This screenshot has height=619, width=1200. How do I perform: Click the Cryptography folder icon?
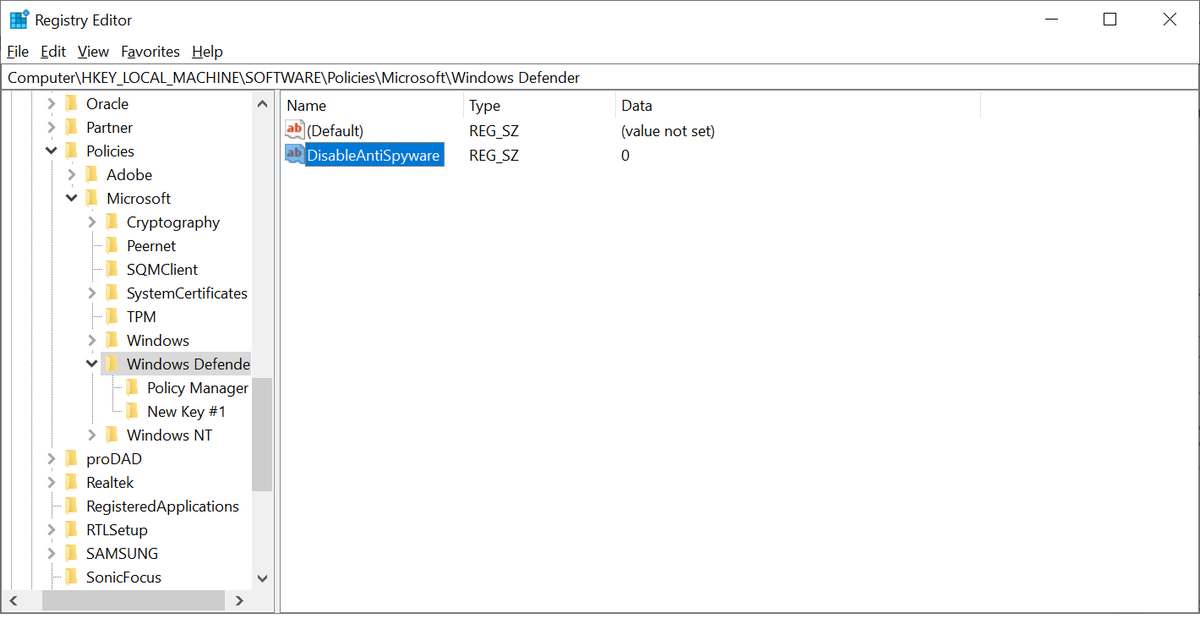pos(112,222)
